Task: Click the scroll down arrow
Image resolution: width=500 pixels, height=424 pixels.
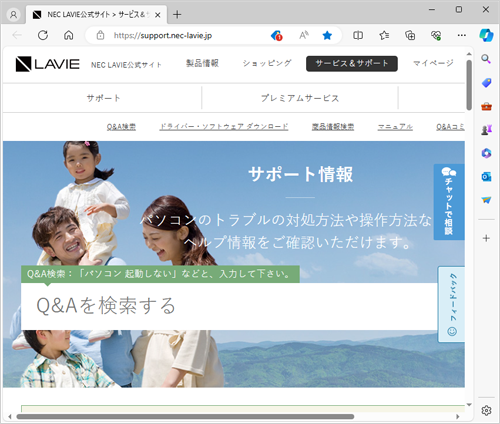Action: pyautogui.click(x=469, y=405)
